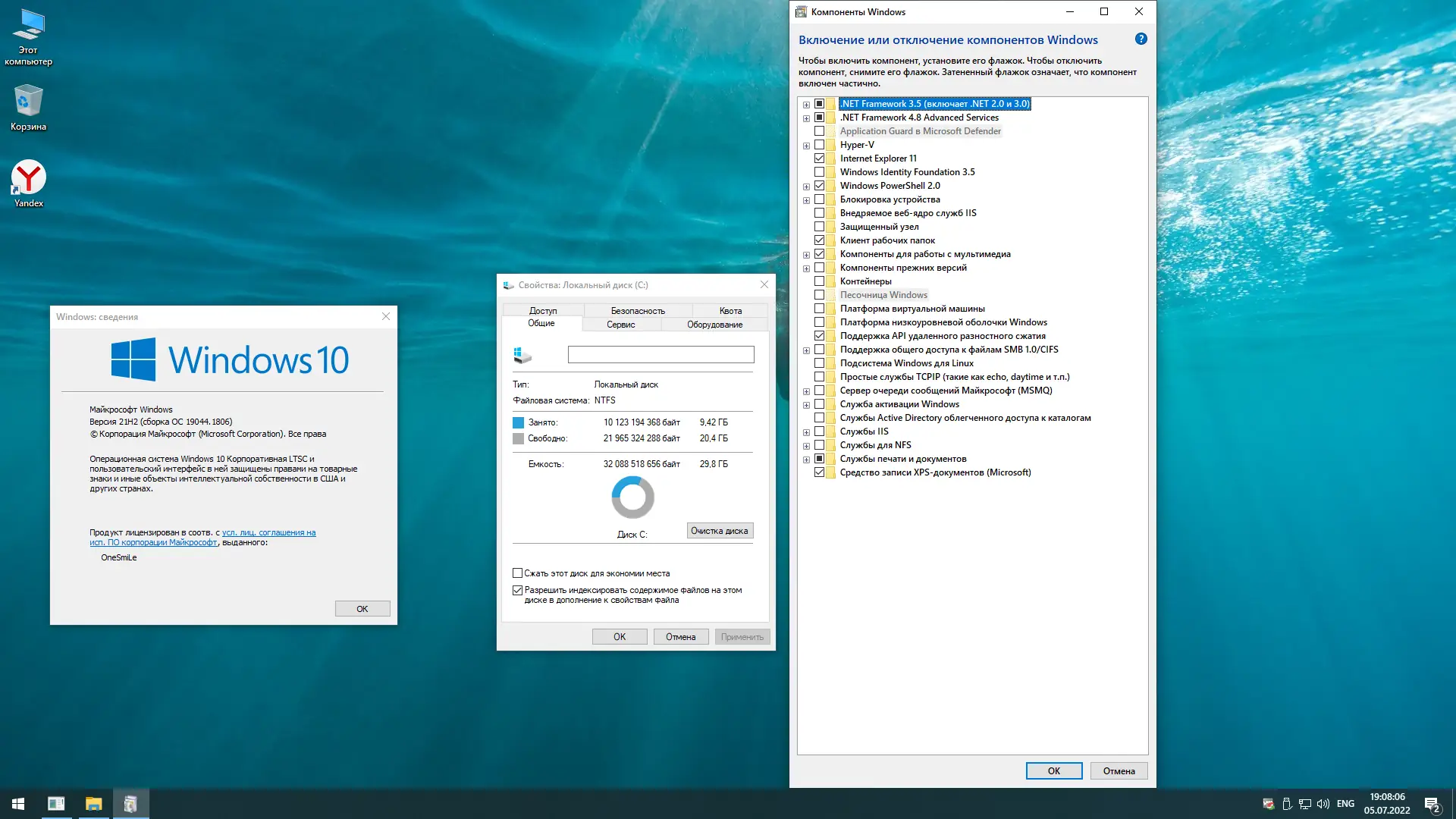1456x819 pixels.
Task: Expand the .NET Framework 3.5 tree node
Action: coord(806,105)
